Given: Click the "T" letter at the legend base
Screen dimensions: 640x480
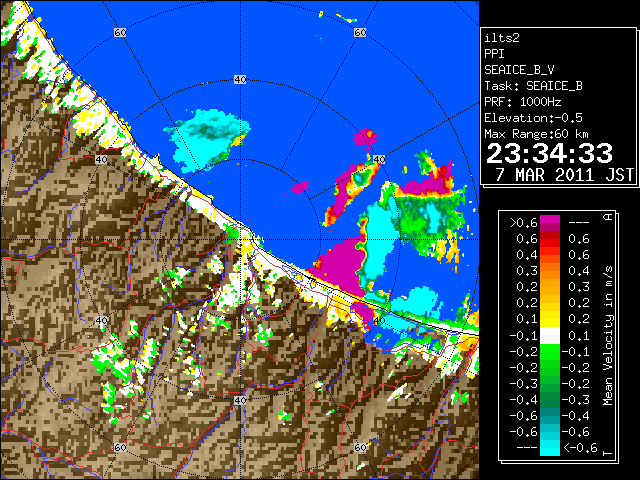Looking at the screenshot, I should [x=608, y=453].
